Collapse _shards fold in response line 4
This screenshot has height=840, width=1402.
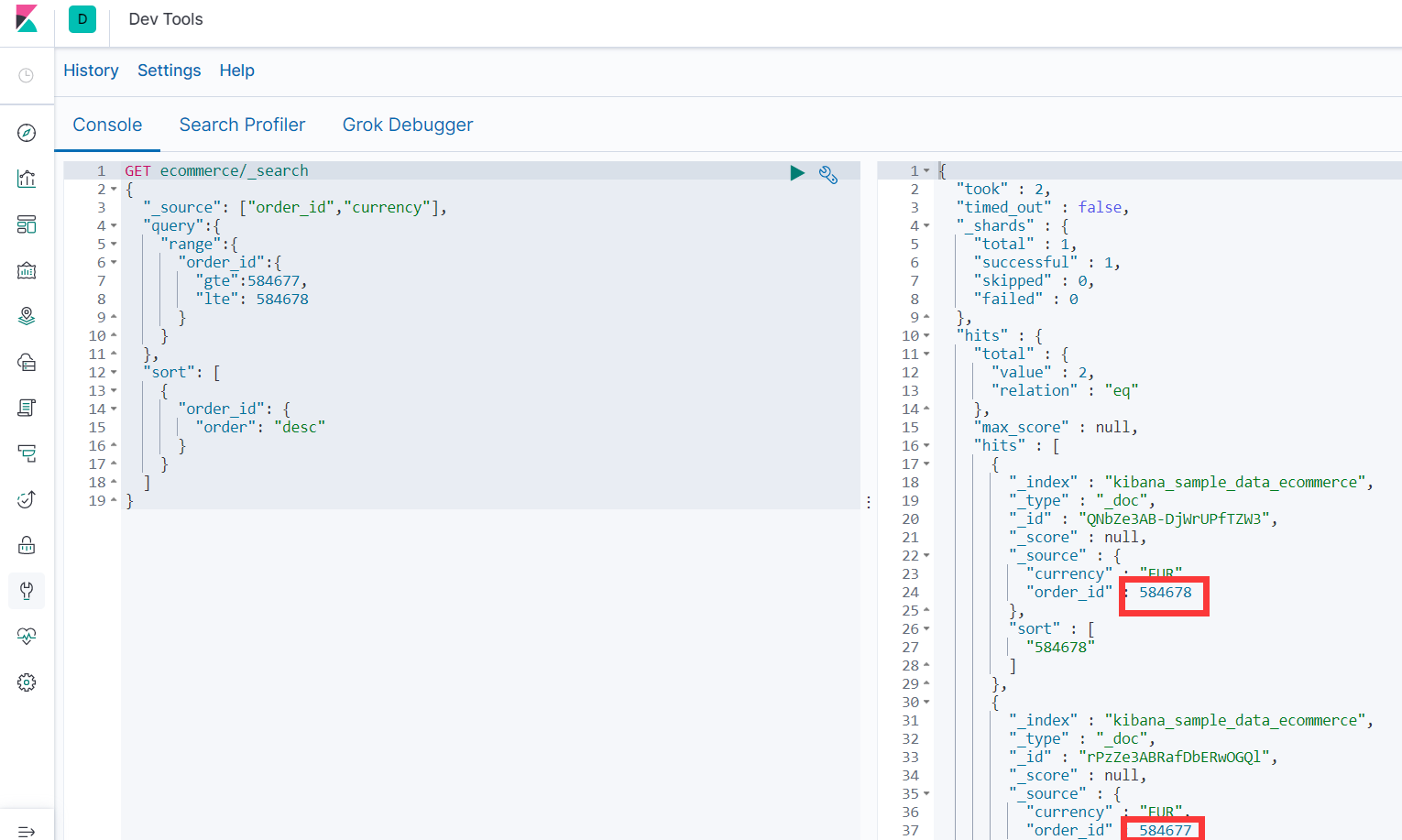coord(926,226)
